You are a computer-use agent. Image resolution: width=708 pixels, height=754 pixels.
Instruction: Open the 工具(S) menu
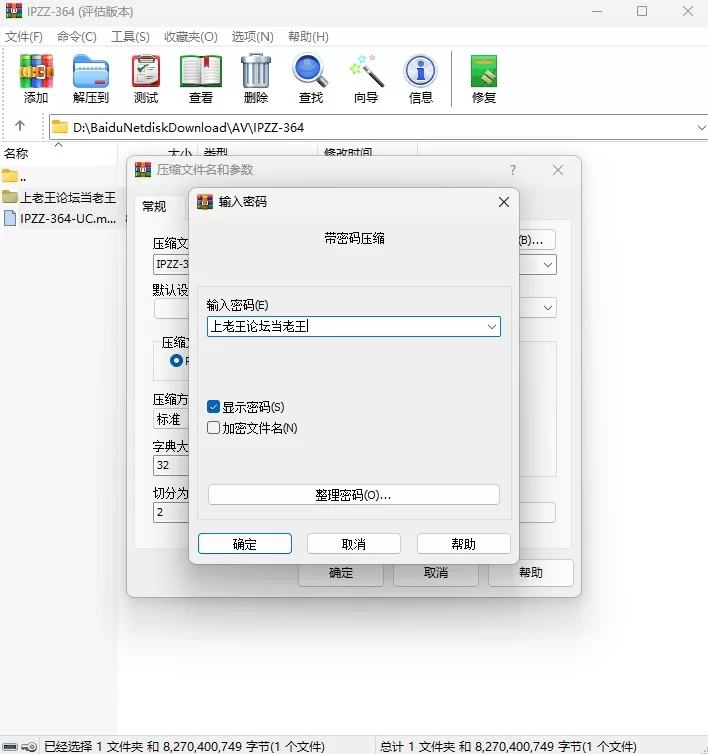[x=130, y=37]
